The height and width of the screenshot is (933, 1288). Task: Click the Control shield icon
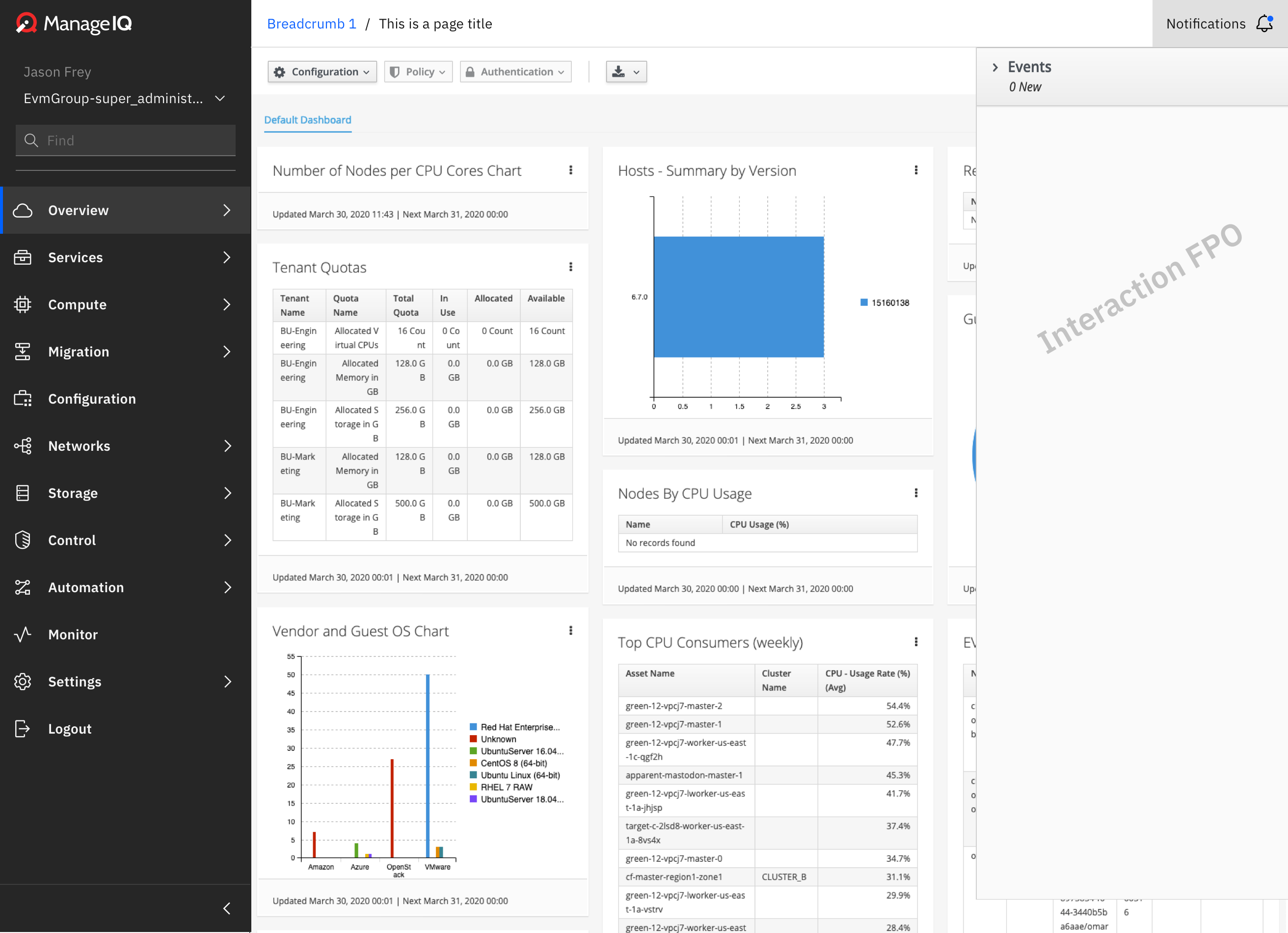(23, 540)
